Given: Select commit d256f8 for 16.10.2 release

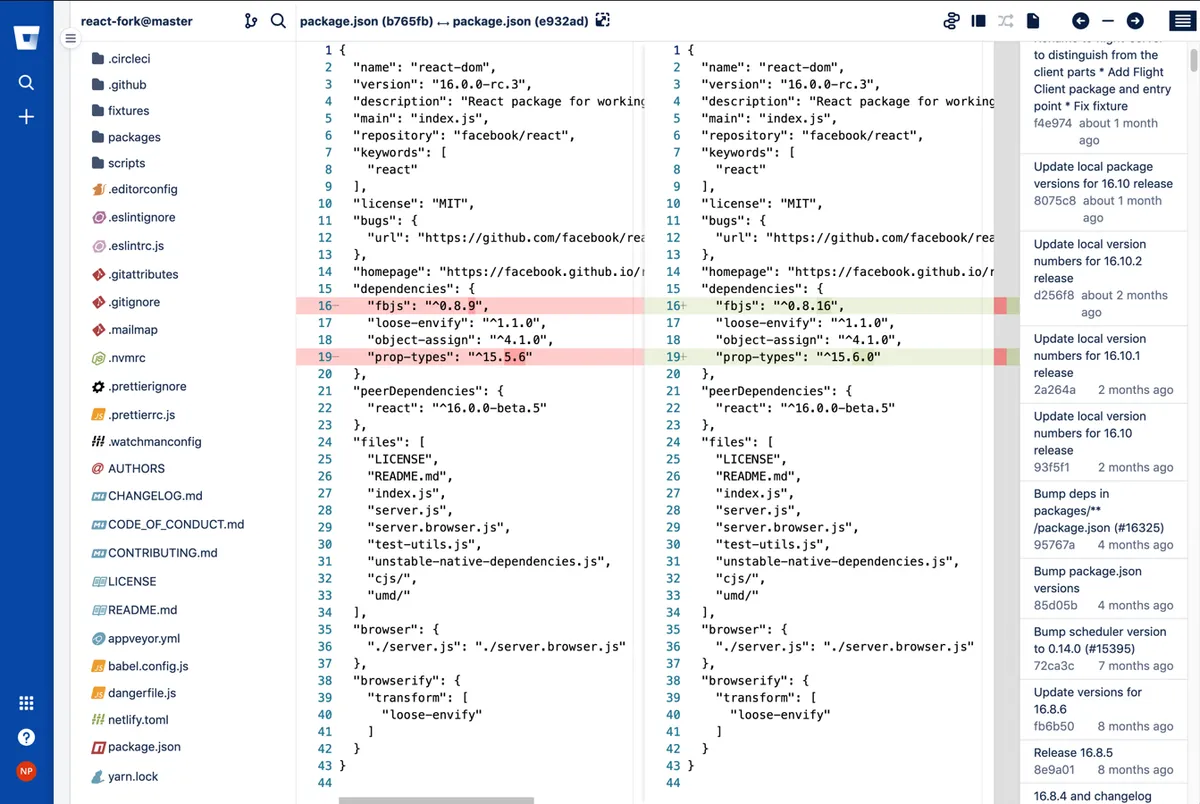Looking at the screenshot, I should pyautogui.click(x=1104, y=278).
